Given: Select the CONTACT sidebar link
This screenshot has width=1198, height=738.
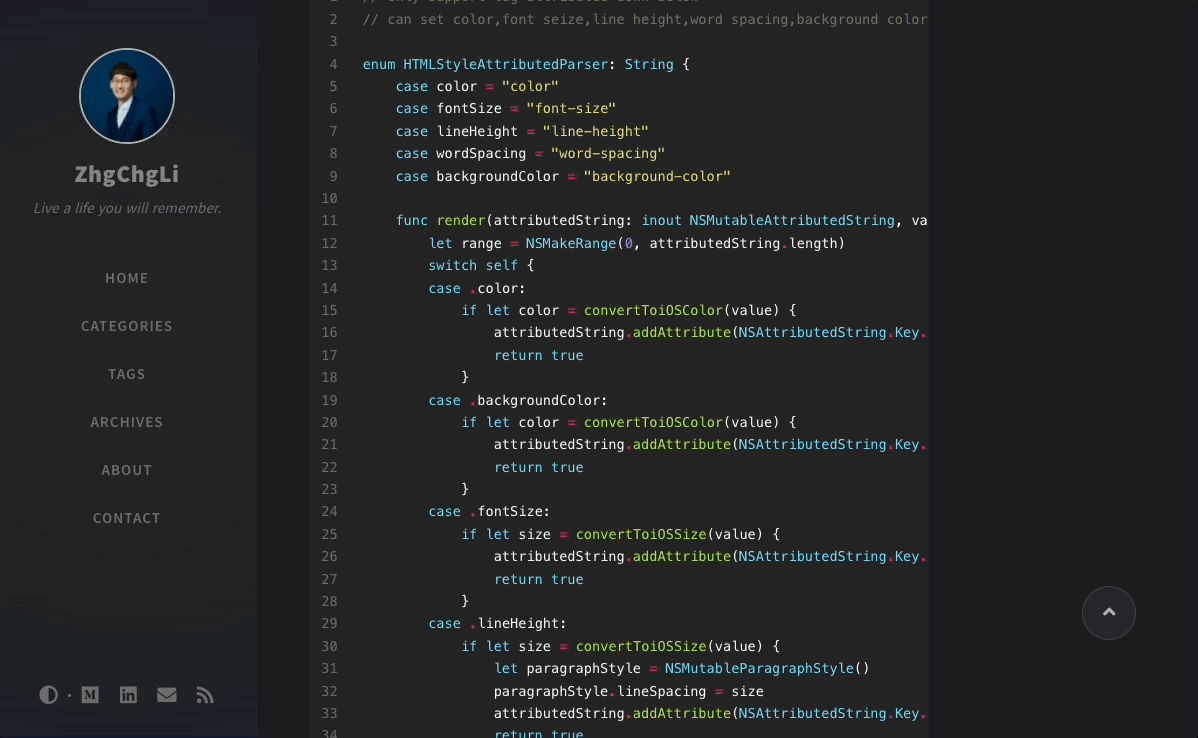Looking at the screenshot, I should click(127, 518).
